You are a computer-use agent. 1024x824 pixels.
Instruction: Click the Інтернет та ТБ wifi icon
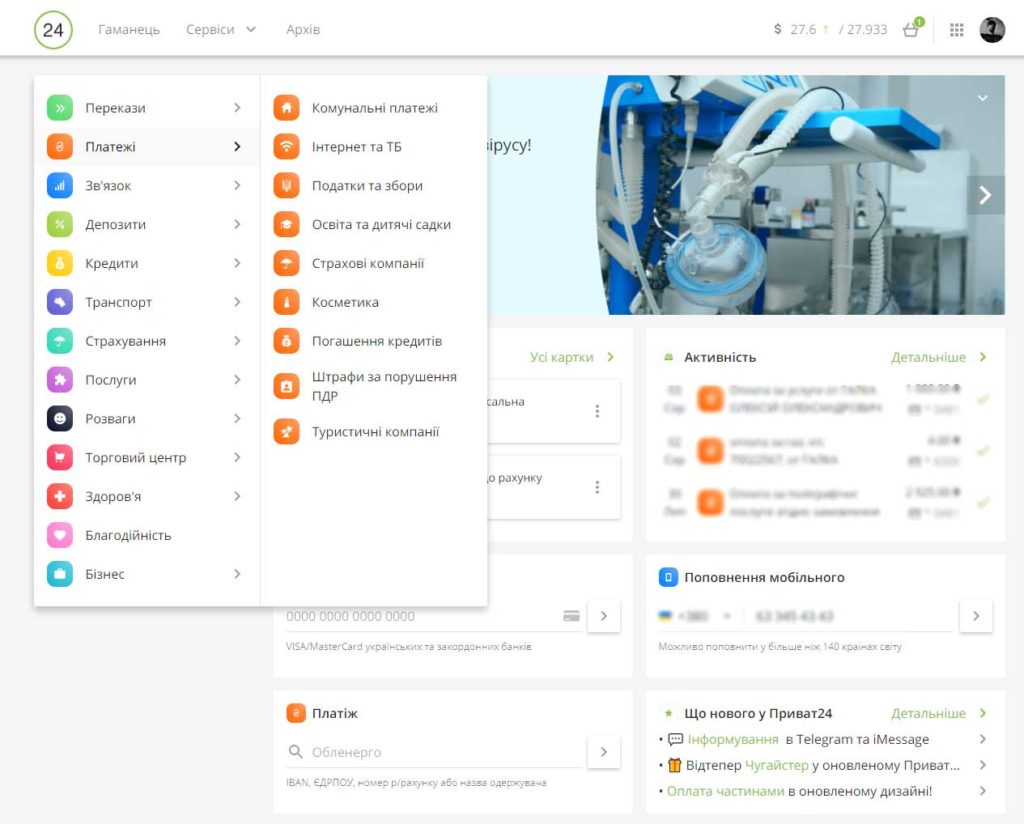286,147
